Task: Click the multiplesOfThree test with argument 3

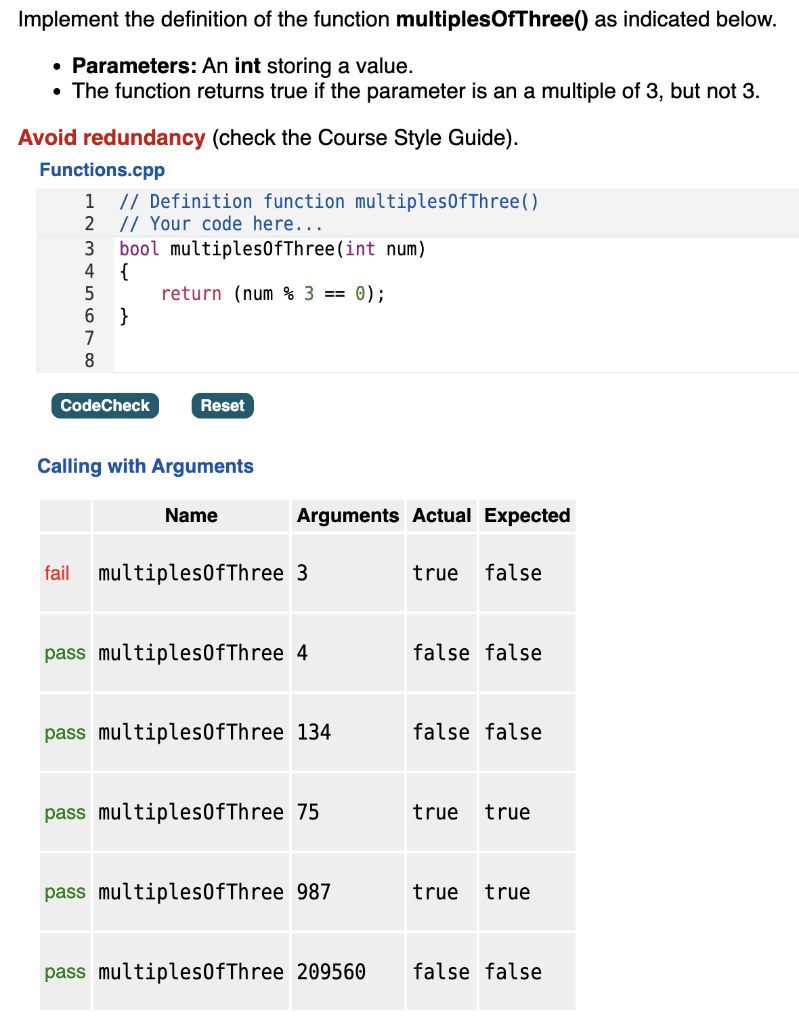Action: tap(190, 572)
